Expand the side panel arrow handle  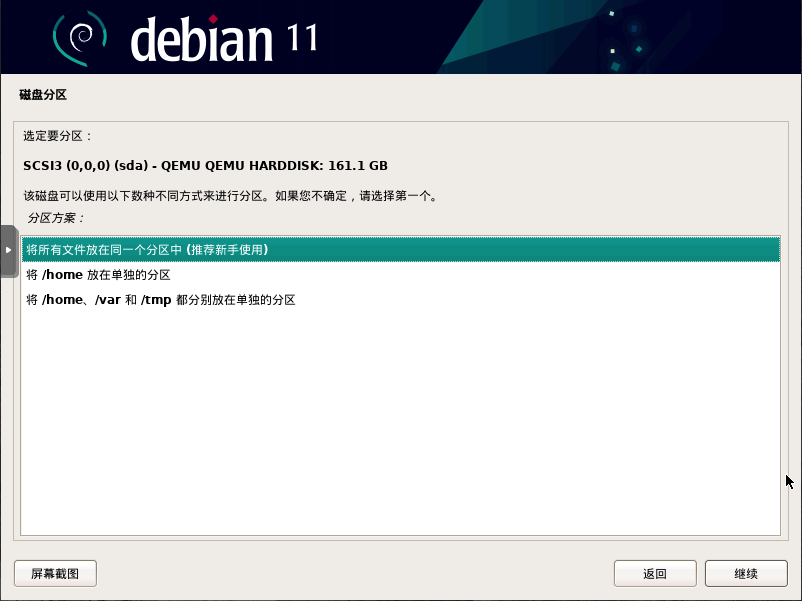[8, 250]
